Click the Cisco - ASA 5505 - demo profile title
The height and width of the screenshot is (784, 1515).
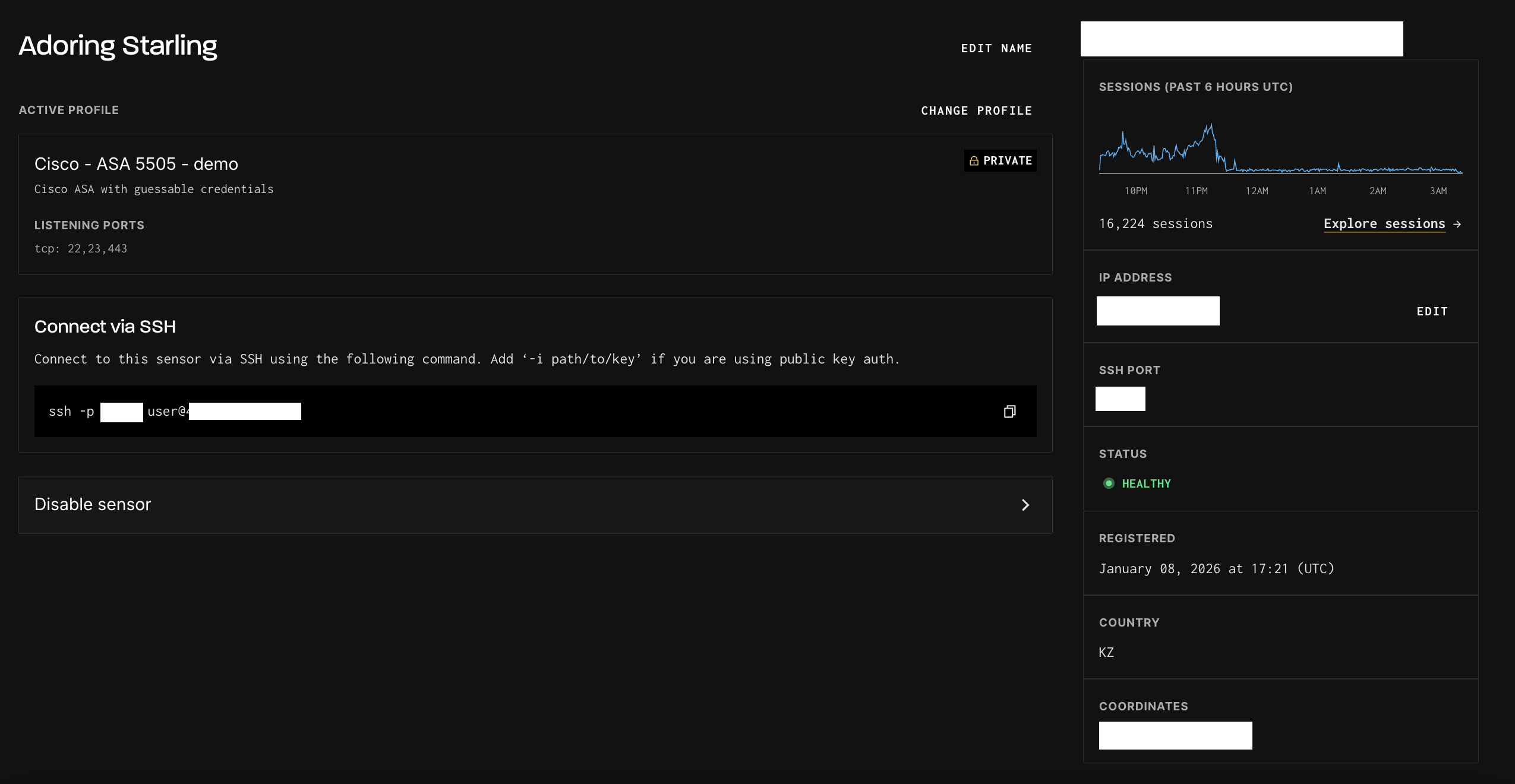[x=136, y=164]
